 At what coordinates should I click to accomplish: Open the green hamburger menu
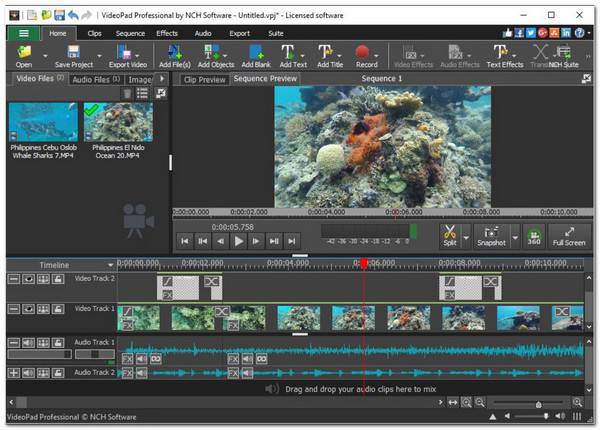pos(23,33)
